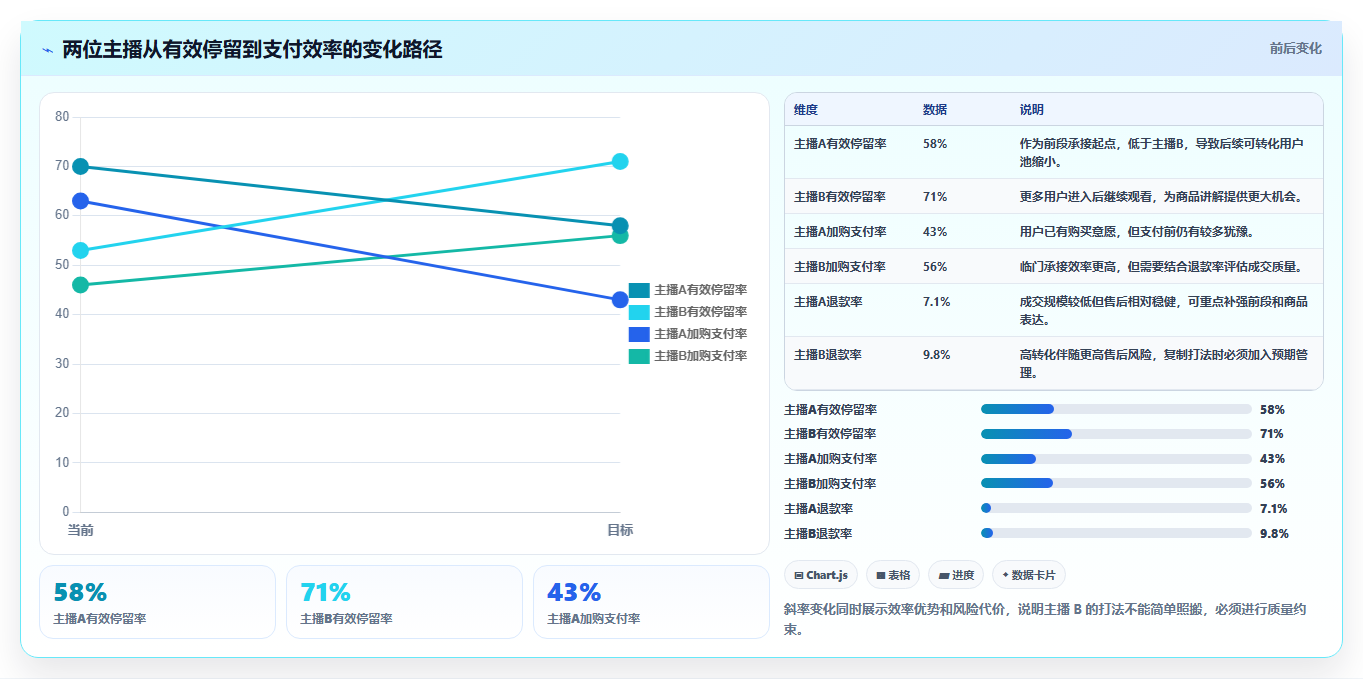1363x679 pixels.
Task: Click the 目标 x-axis label
Action: coord(620,530)
